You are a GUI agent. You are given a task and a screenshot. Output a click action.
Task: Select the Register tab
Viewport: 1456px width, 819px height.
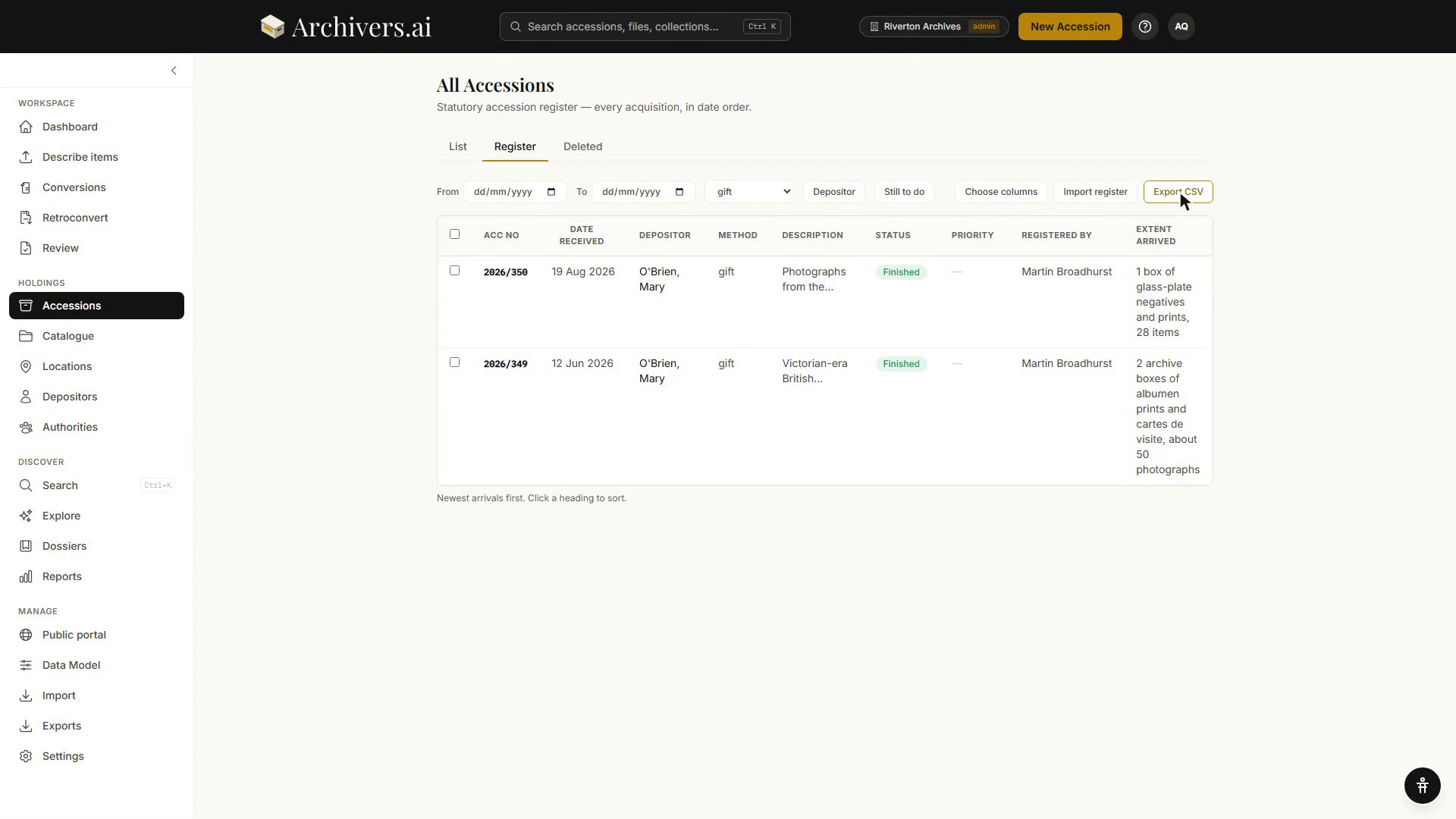(x=515, y=146)
